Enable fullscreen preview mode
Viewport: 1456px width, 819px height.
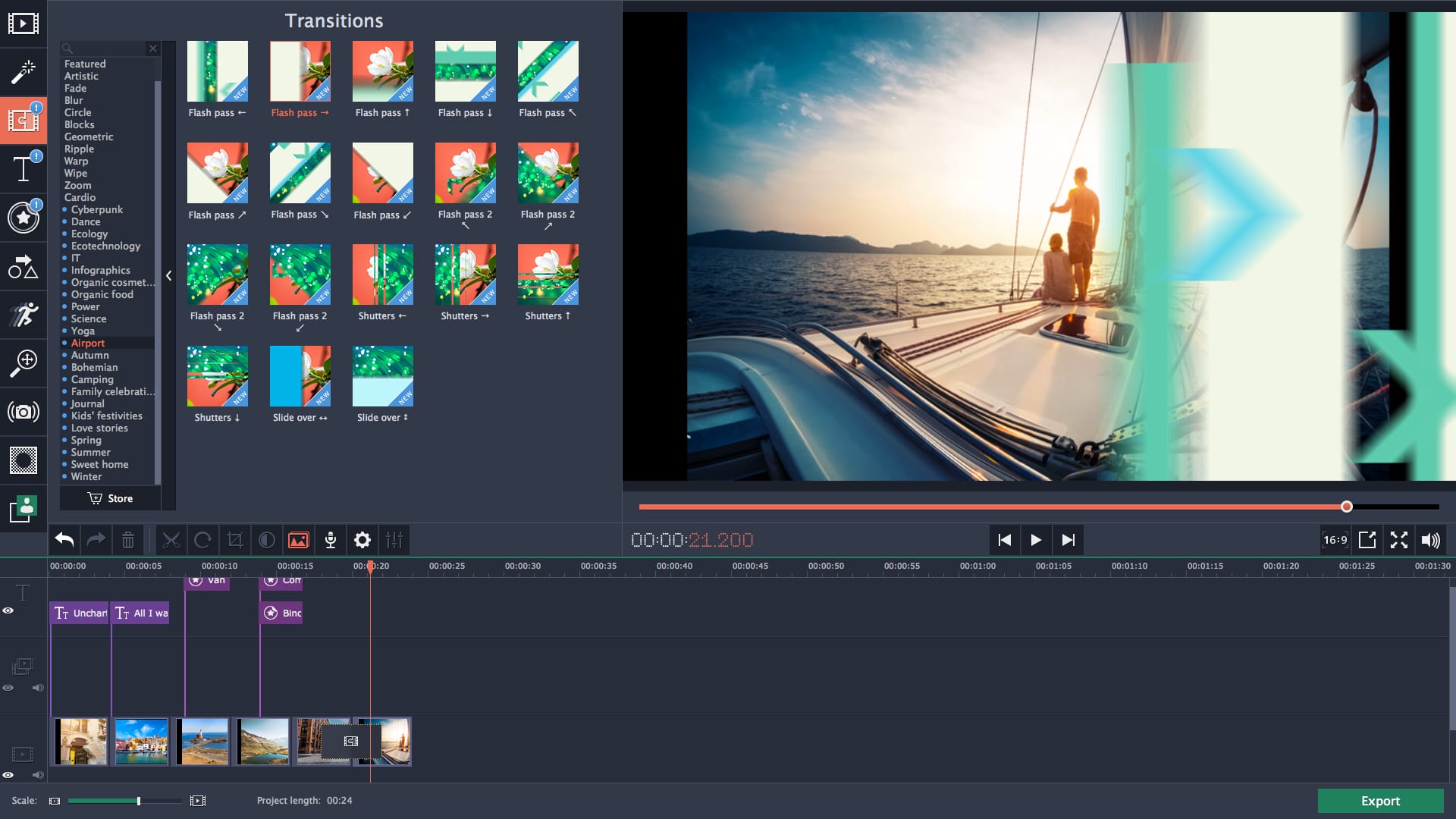[x=1399, y=540]
